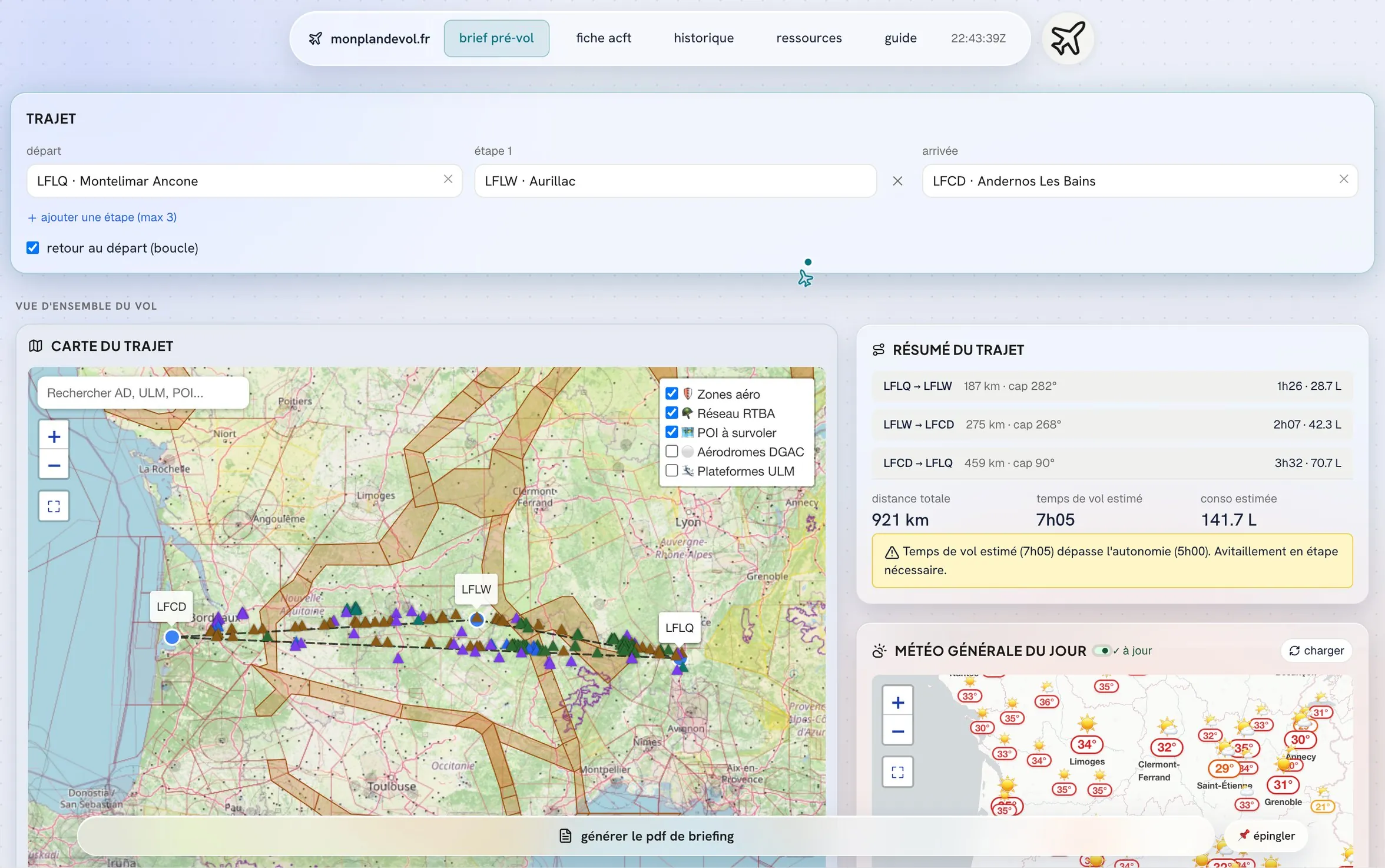This screenshot has height=868, width=1385.
Task: Toggle retour au départ (boucle) checkbox
Action: [33, 248]
